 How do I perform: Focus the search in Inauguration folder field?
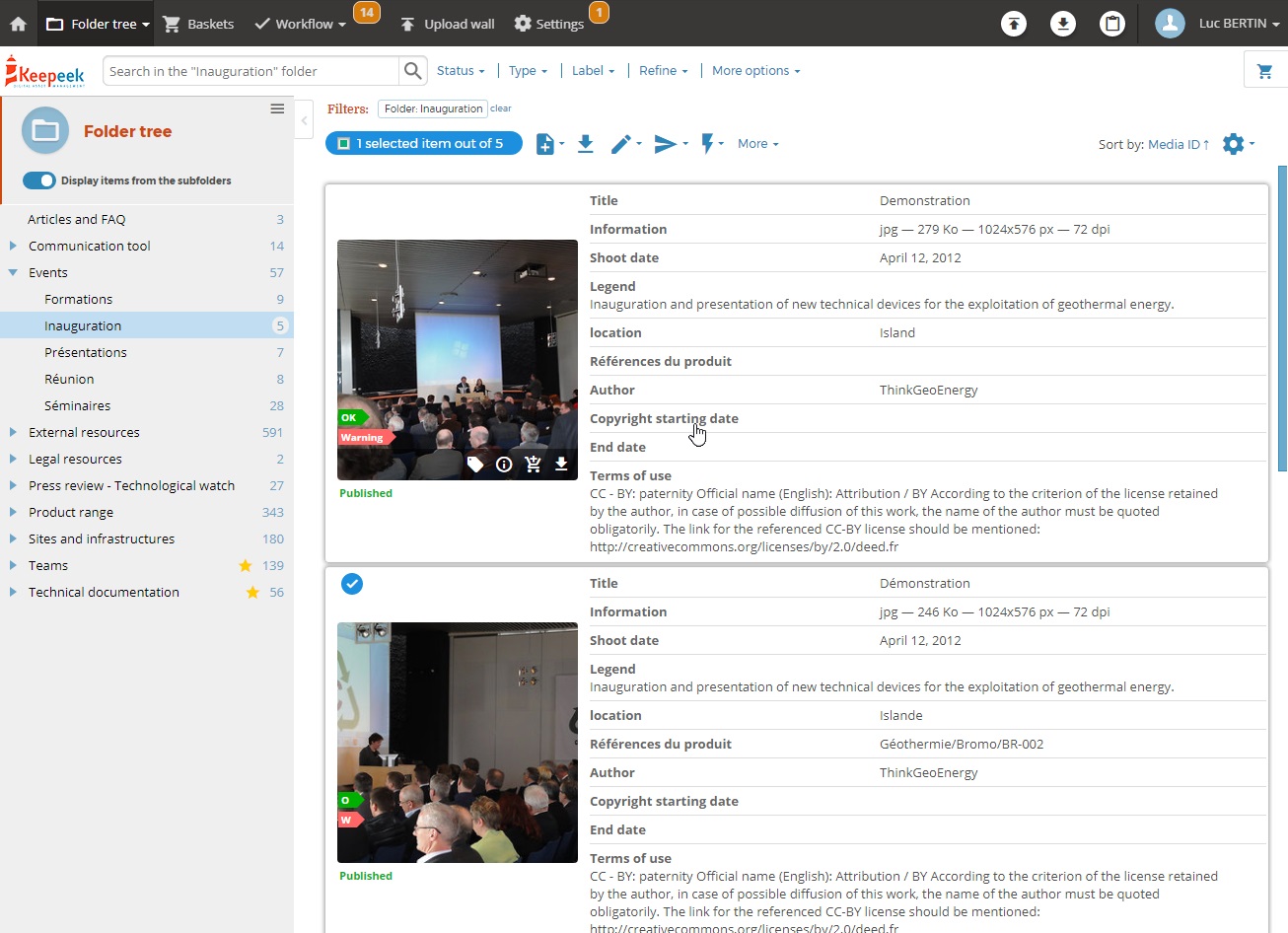[251, 71]
